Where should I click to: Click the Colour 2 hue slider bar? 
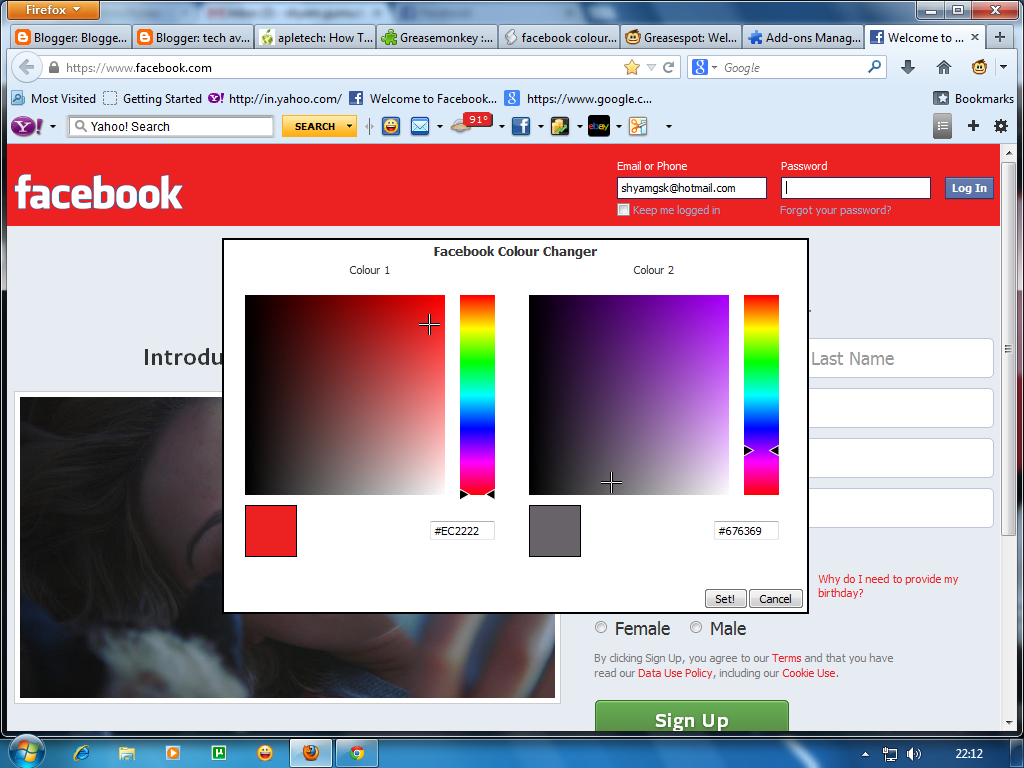[x=761, y=394]
